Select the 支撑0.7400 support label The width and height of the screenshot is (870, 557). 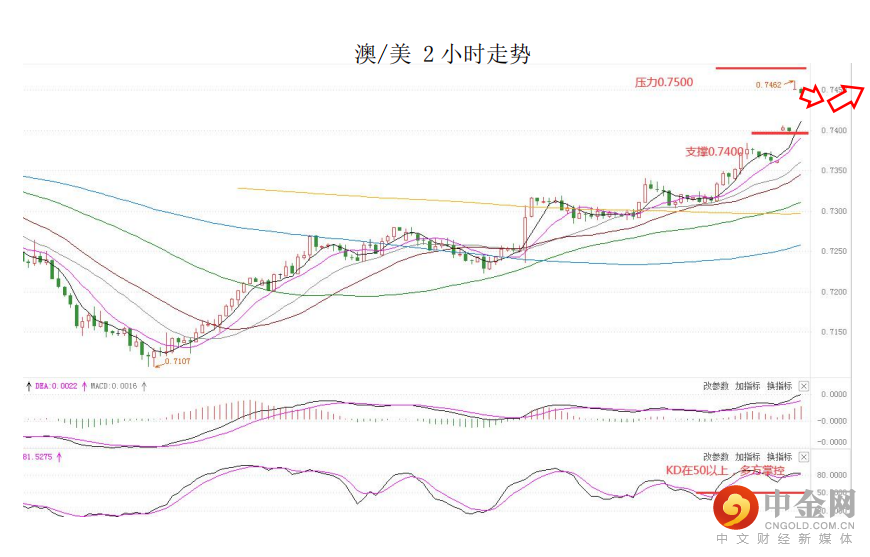pyautogui.click(x=714, y=152)
